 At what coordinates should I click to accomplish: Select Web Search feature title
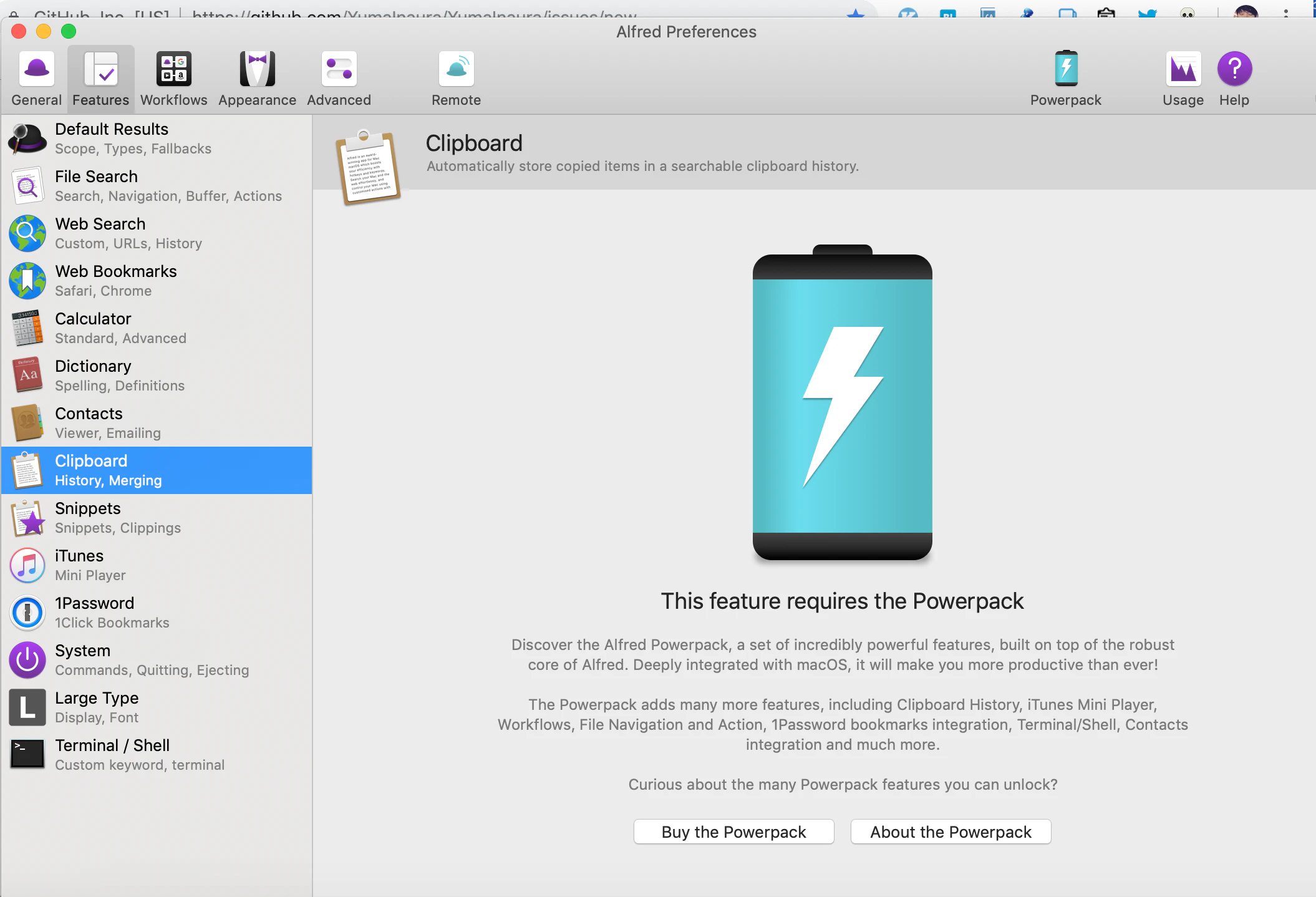pos(100,224)
